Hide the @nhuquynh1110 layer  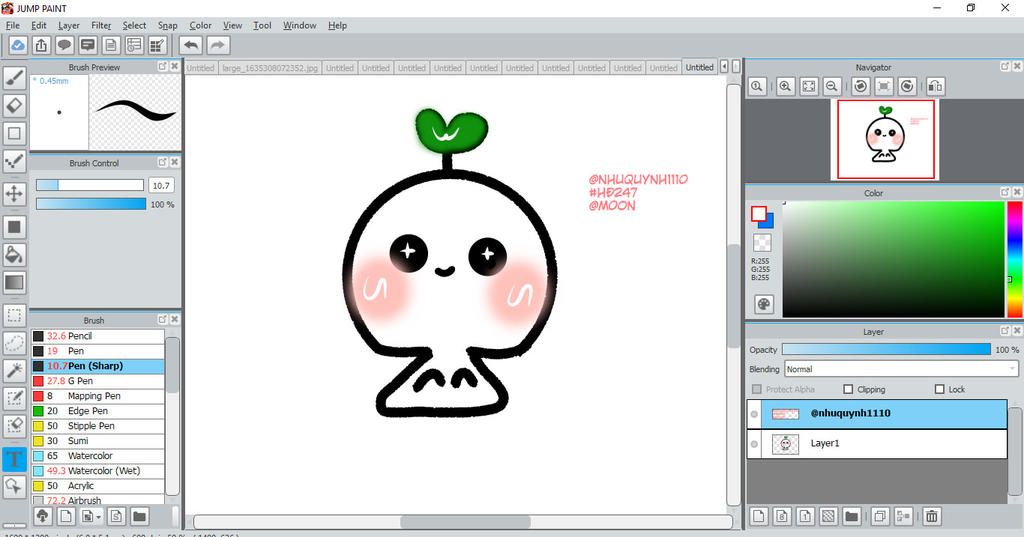754,414
